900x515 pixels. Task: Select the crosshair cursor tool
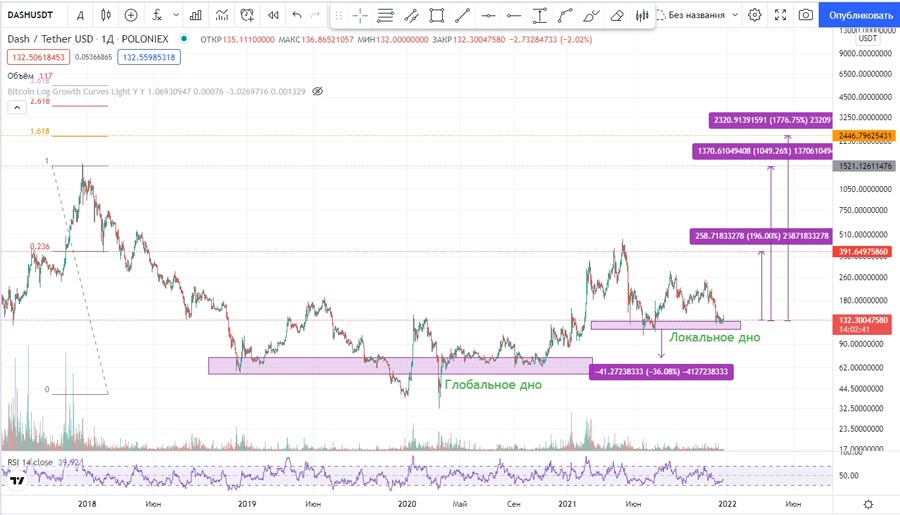tap(359, 15)
